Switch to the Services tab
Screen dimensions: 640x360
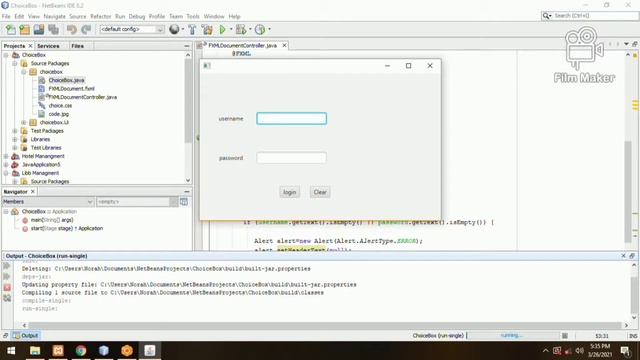[48, 46]
